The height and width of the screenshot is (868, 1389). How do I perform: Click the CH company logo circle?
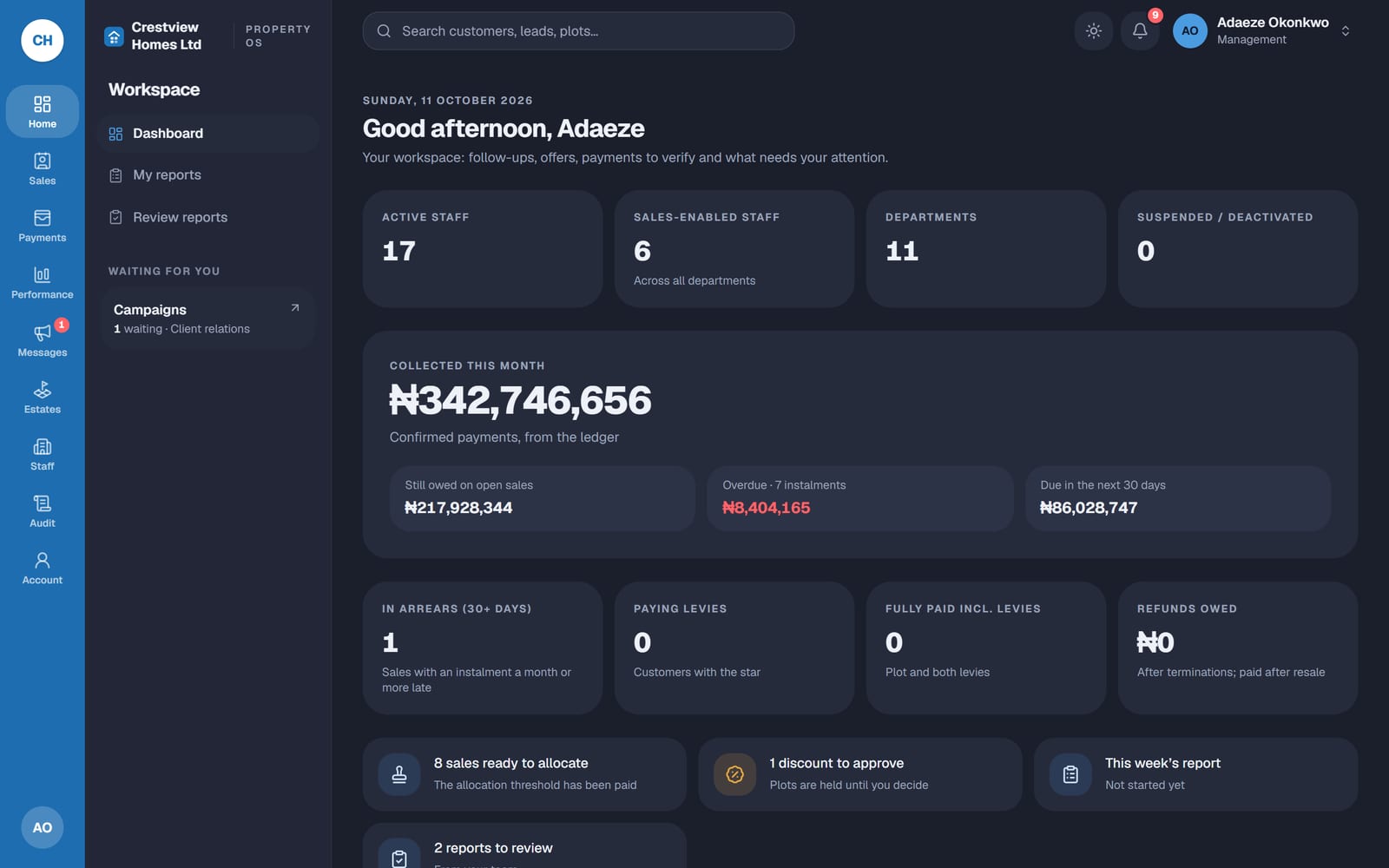point(42,40)
